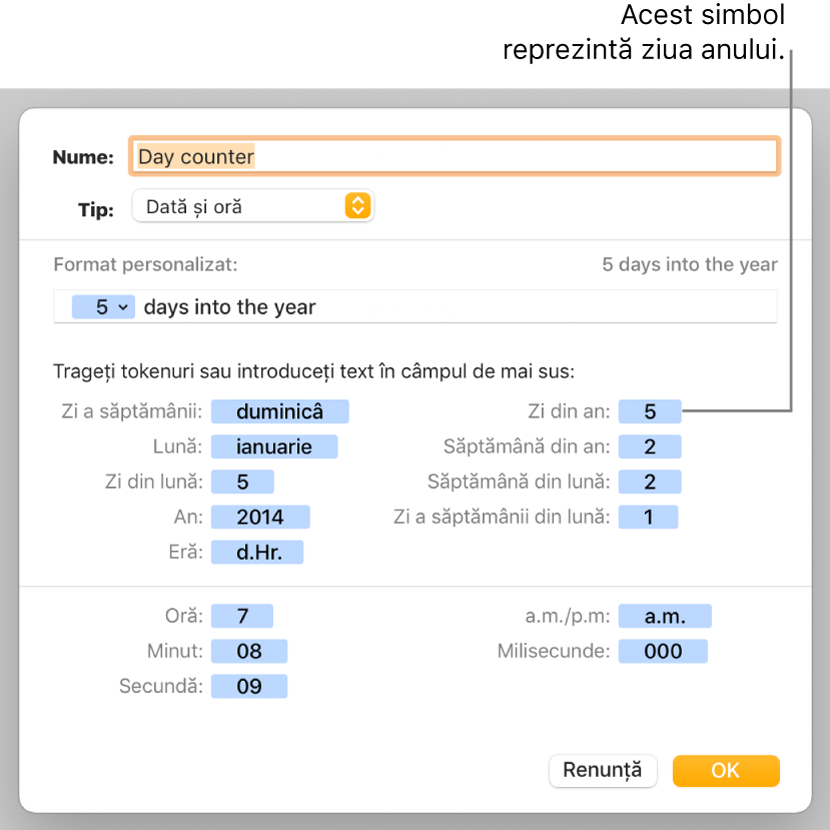Click the "Zi din an" token showing 5
Viewport: 830px width, 830px height.
click(650, 411)
